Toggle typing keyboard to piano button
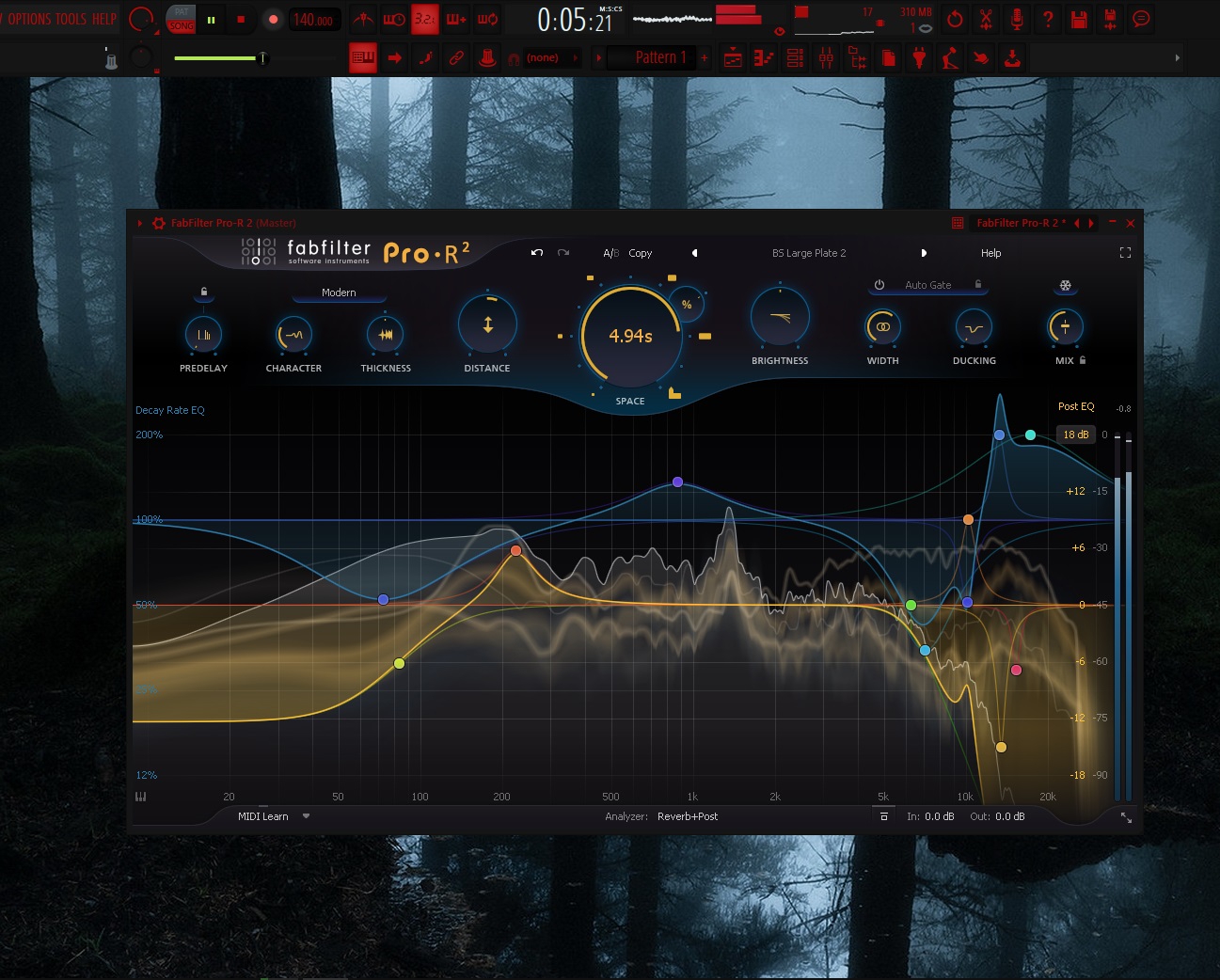This screenshot has height=980, width=1220. [363, 58]
